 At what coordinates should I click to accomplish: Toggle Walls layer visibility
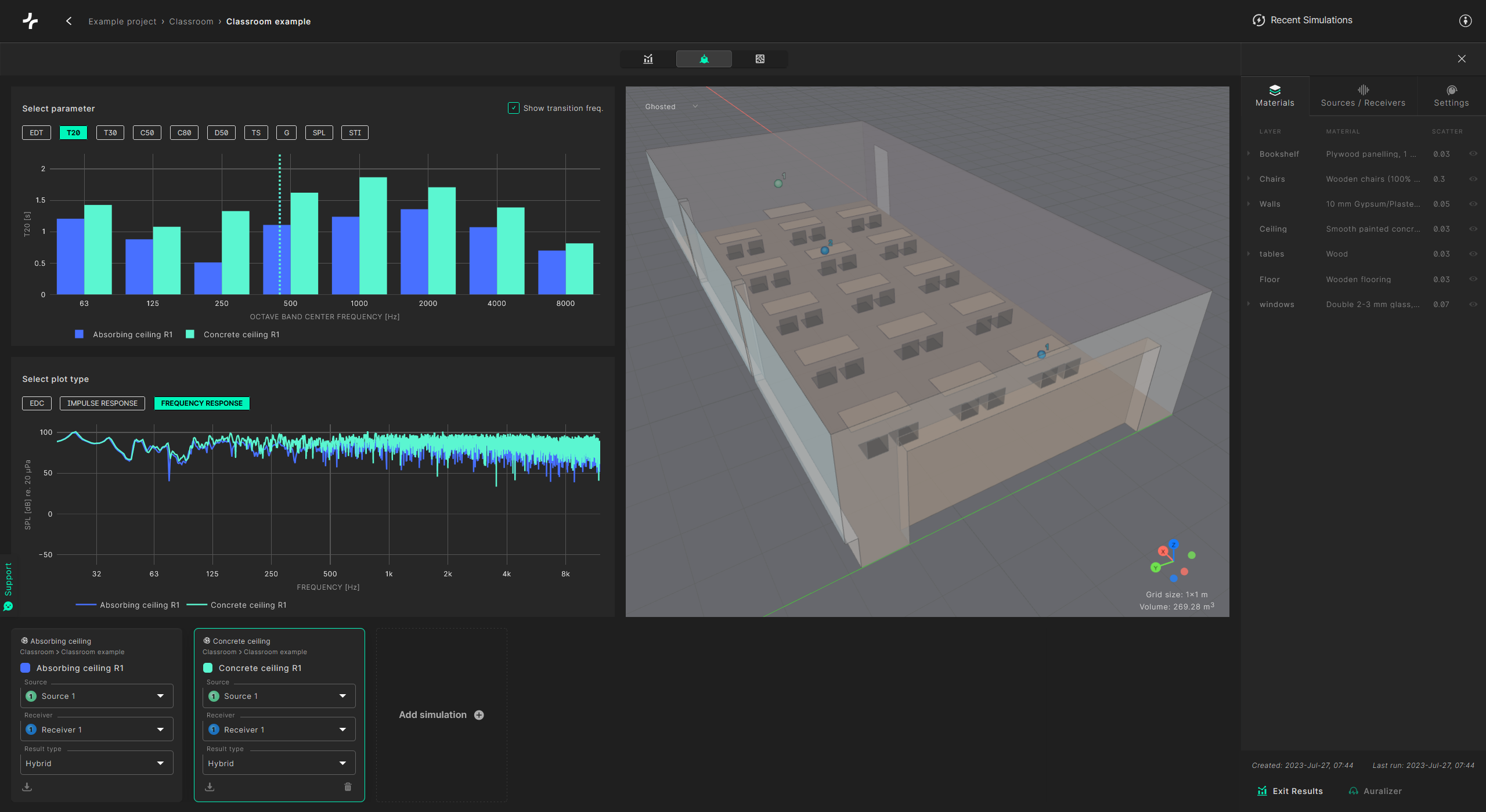(1473, 204)
